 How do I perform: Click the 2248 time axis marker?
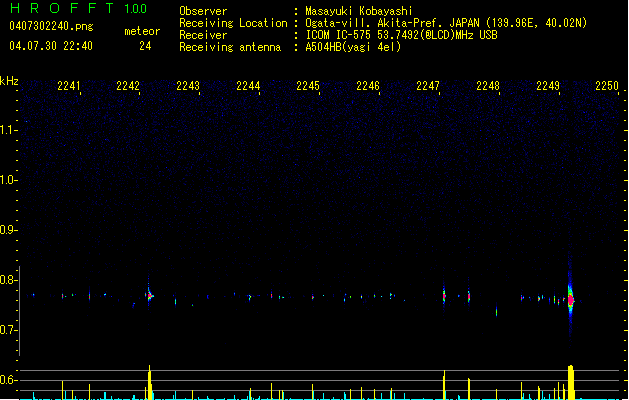pyautogui.click(x=488, y=85)
